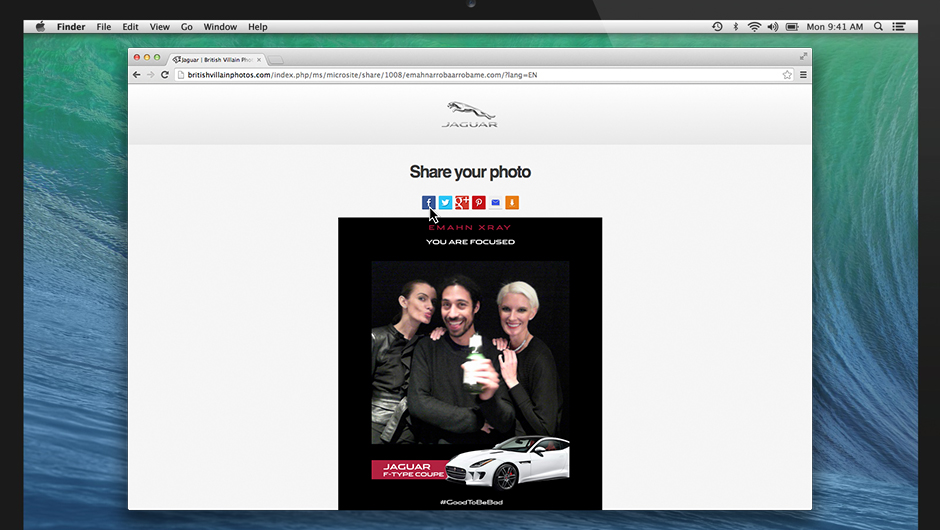
Task: Click the white F-Type car image
Action: [507, 463]
